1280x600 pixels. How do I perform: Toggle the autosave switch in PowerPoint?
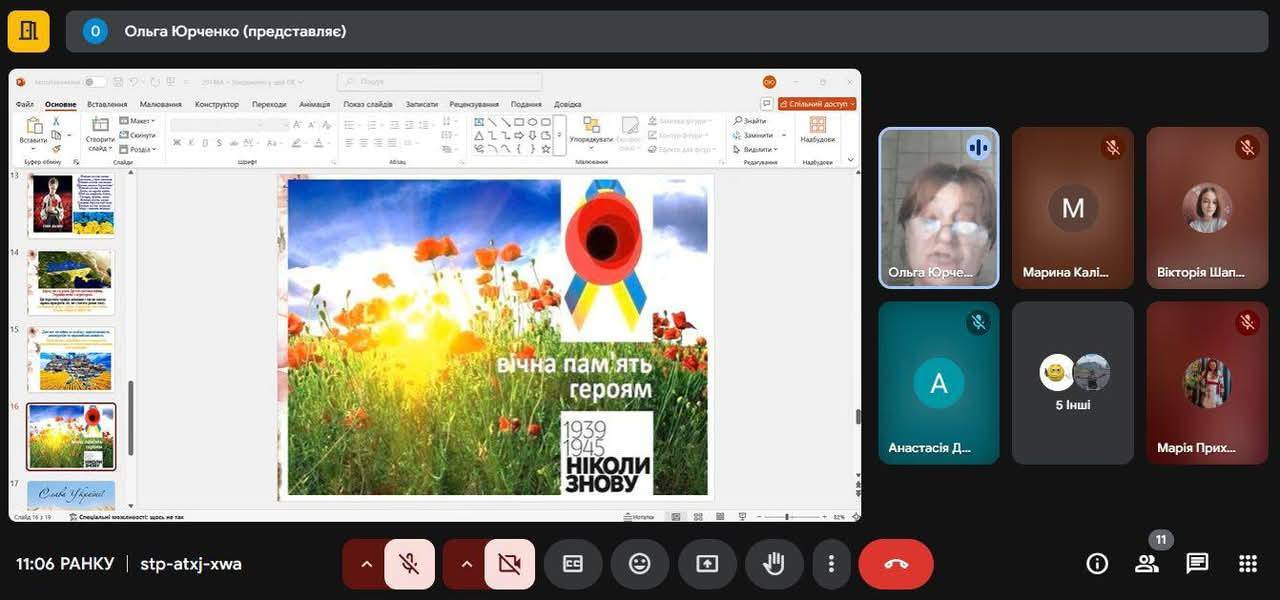(x=94, y=82)
